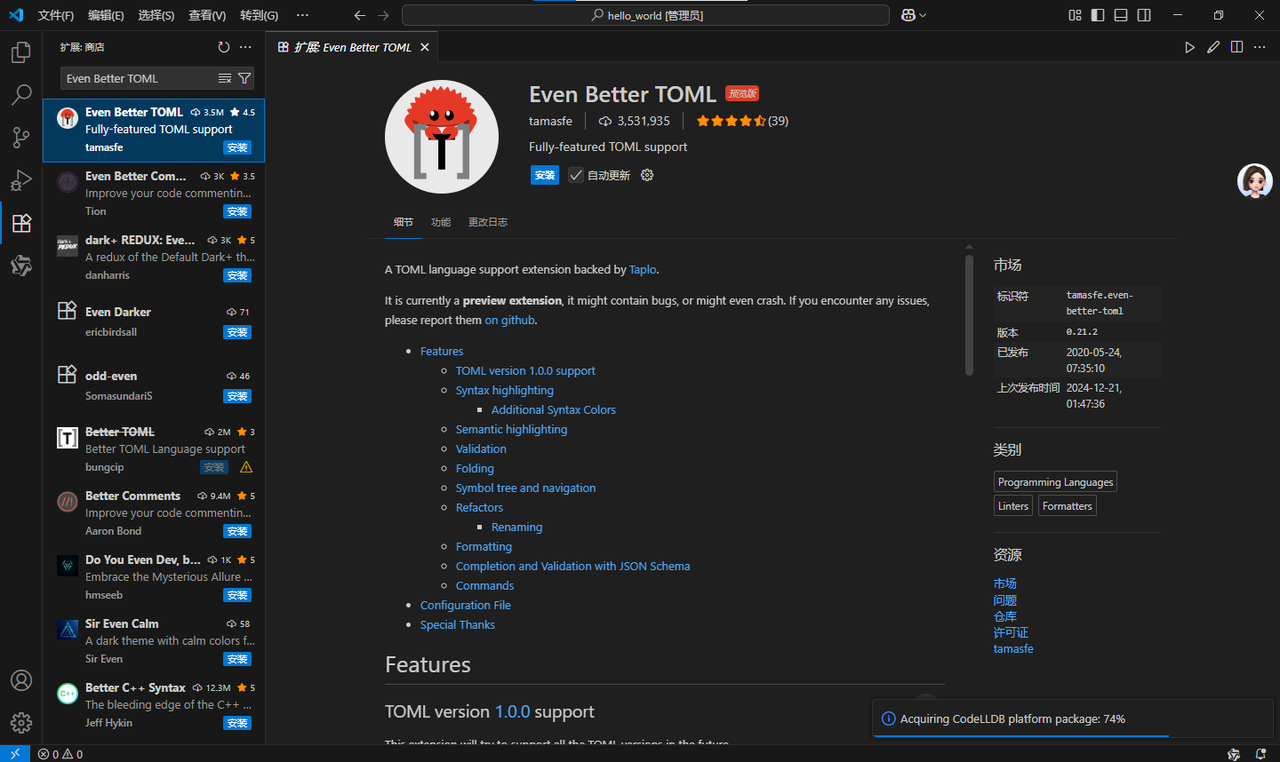The image size is (1280, 762).
Task: Clear the extension search results
Action: click(x=225, y=78)
